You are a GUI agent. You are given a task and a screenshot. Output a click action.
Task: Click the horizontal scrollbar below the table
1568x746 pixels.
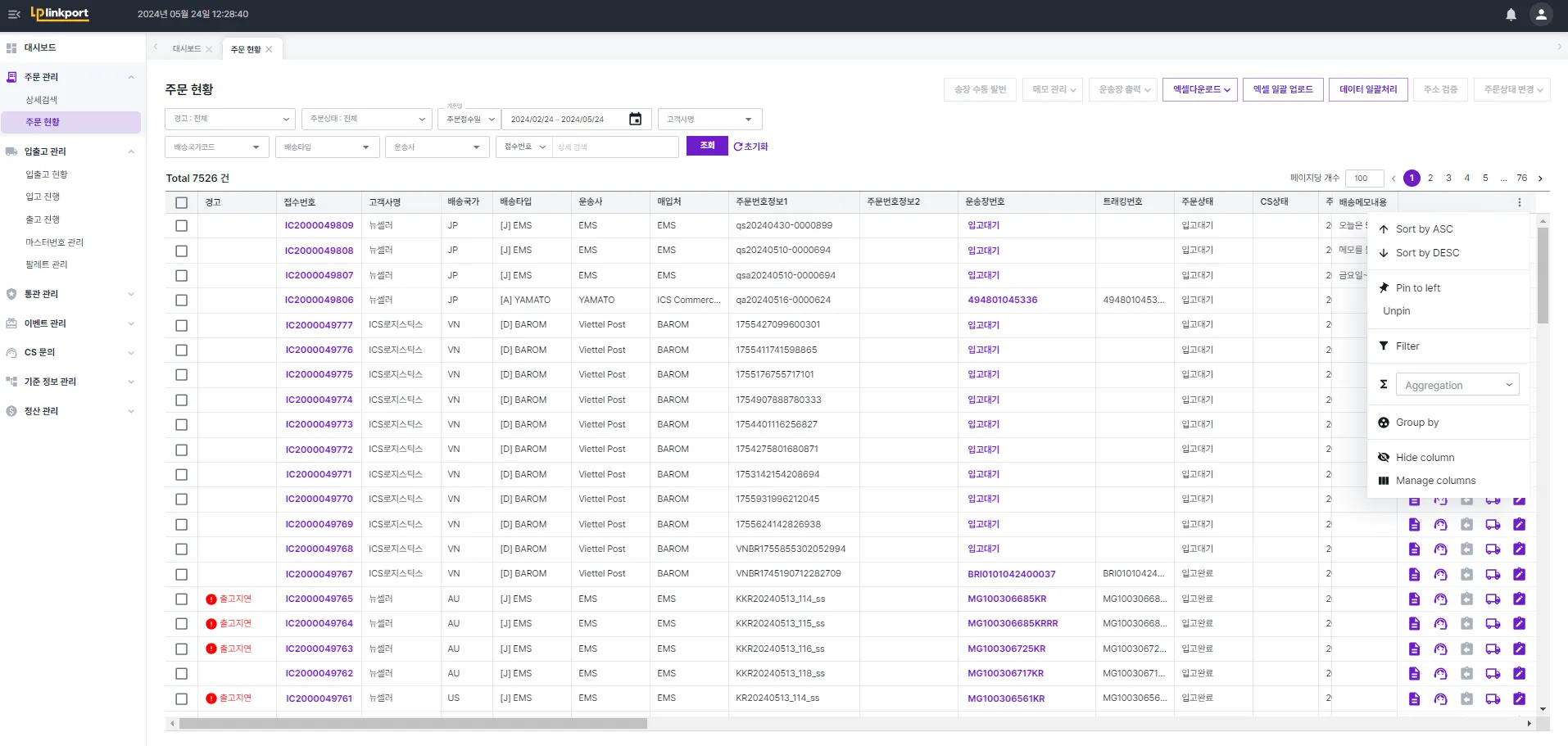click(x=413, y=724)
